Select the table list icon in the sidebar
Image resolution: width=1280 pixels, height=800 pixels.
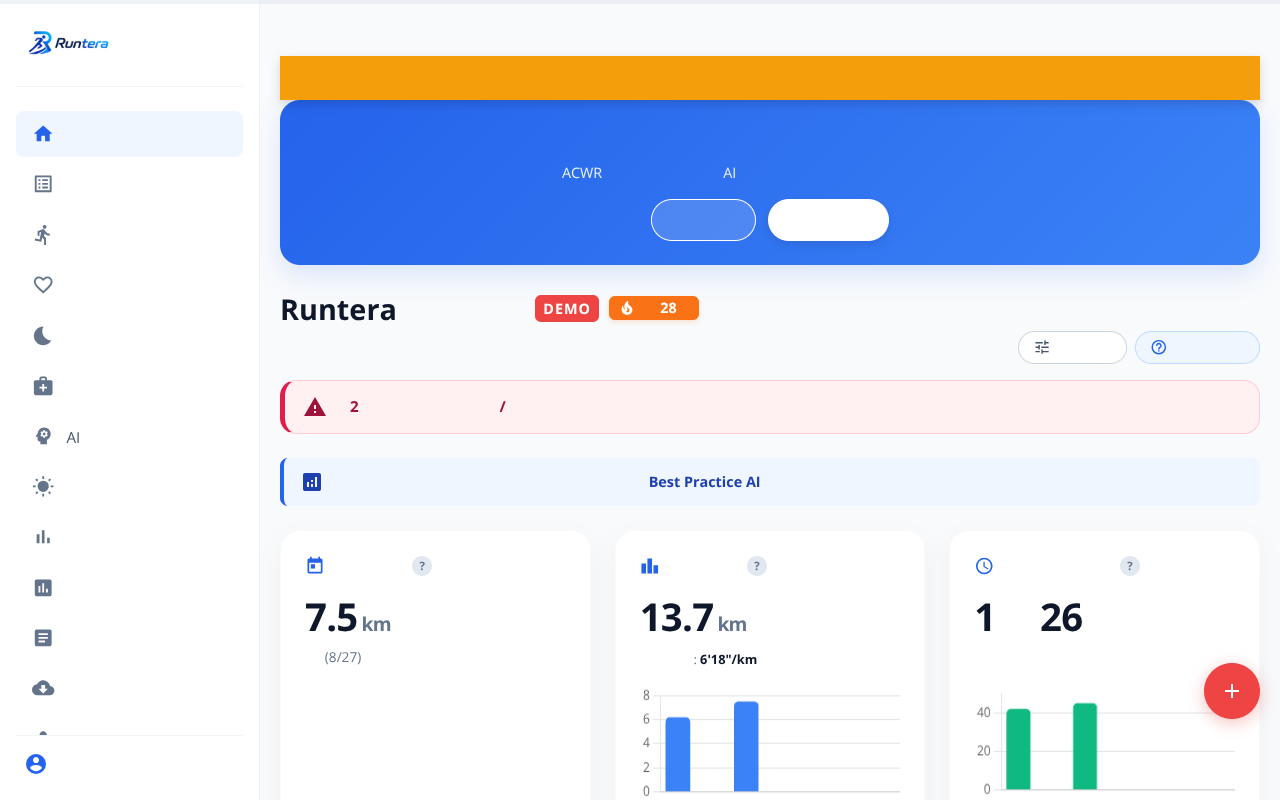coord(43,184)
